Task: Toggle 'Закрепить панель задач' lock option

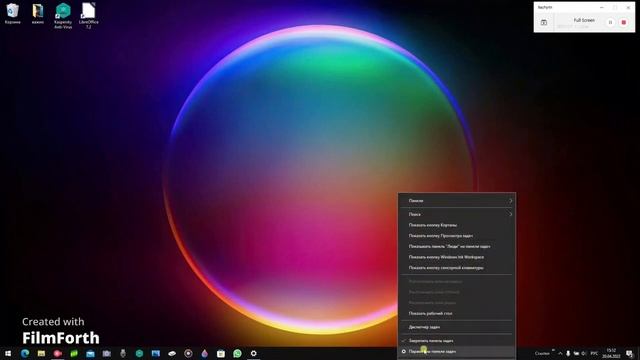Action: pyautogui.click(x=456, y=340)
